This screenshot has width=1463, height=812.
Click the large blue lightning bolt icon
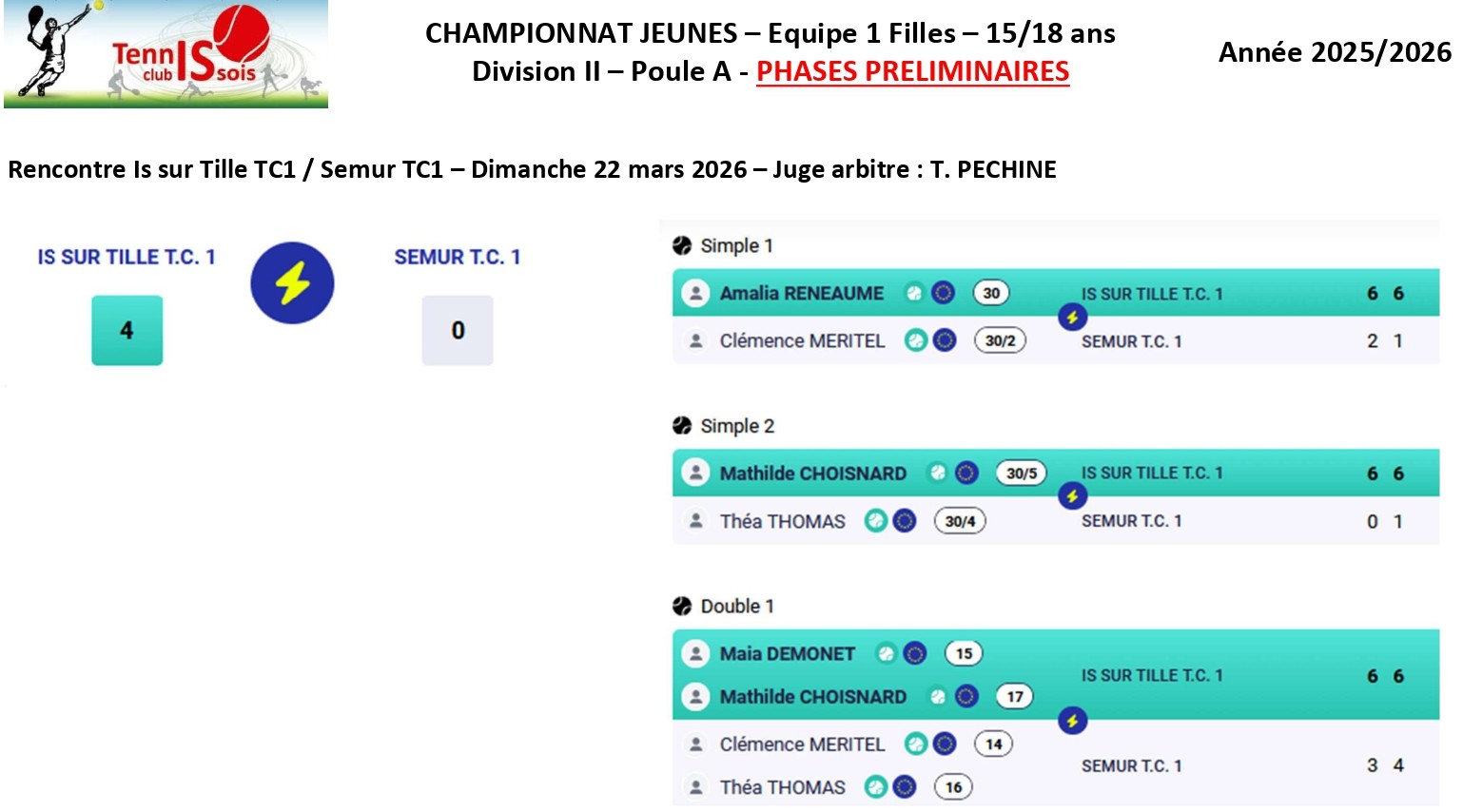point(292,282)
